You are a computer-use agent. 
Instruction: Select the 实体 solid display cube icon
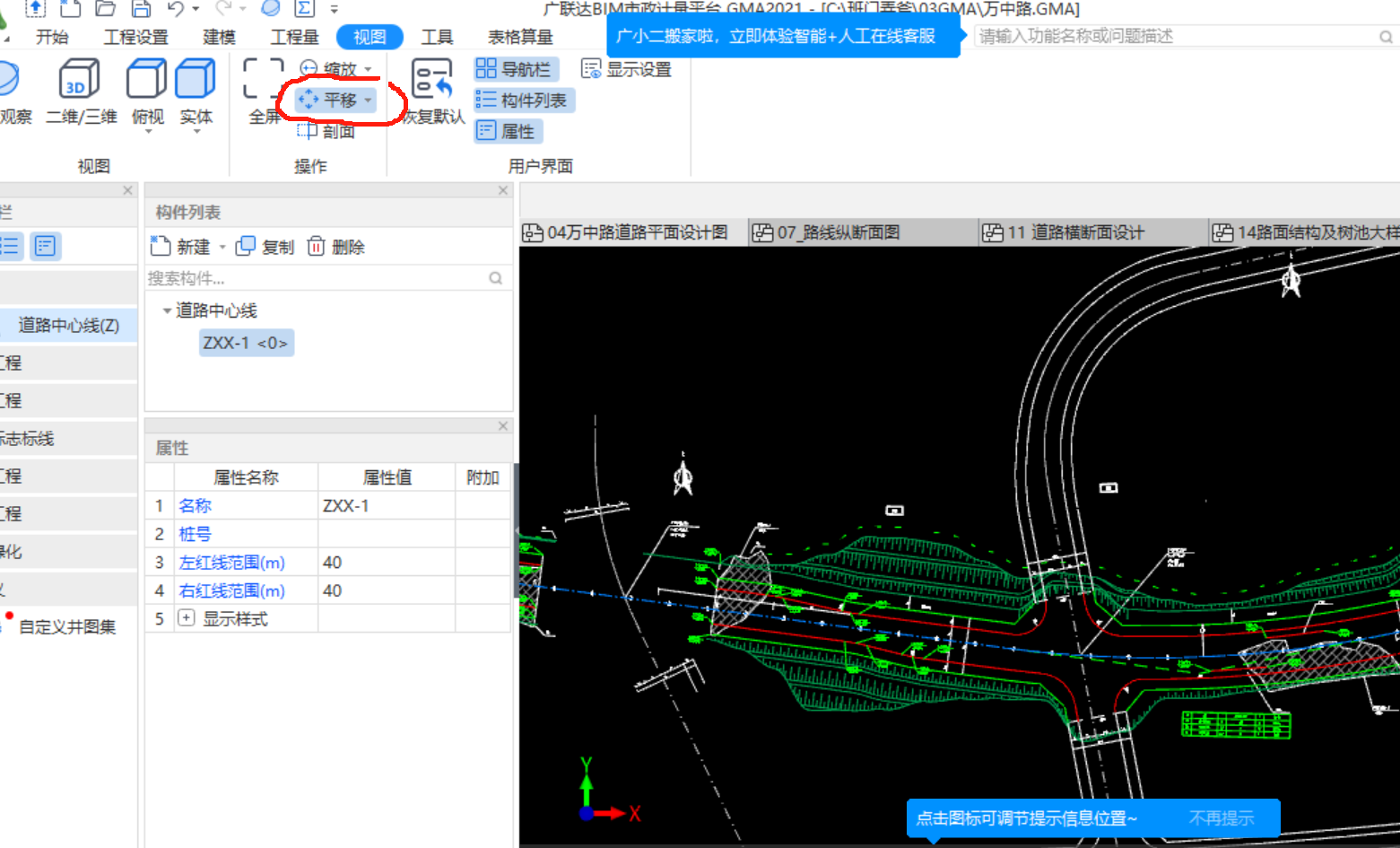tap(196, 79)
